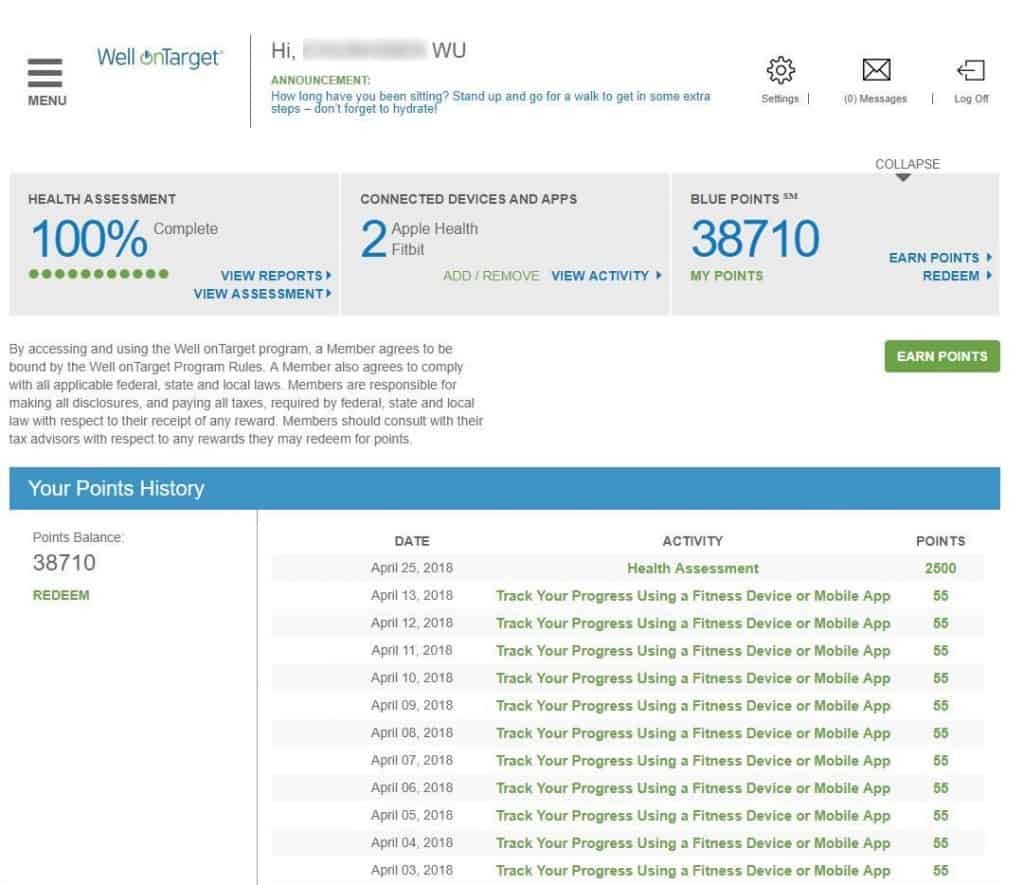Select the April 03, 2018 tracking activity

click(x=692, y=871)
